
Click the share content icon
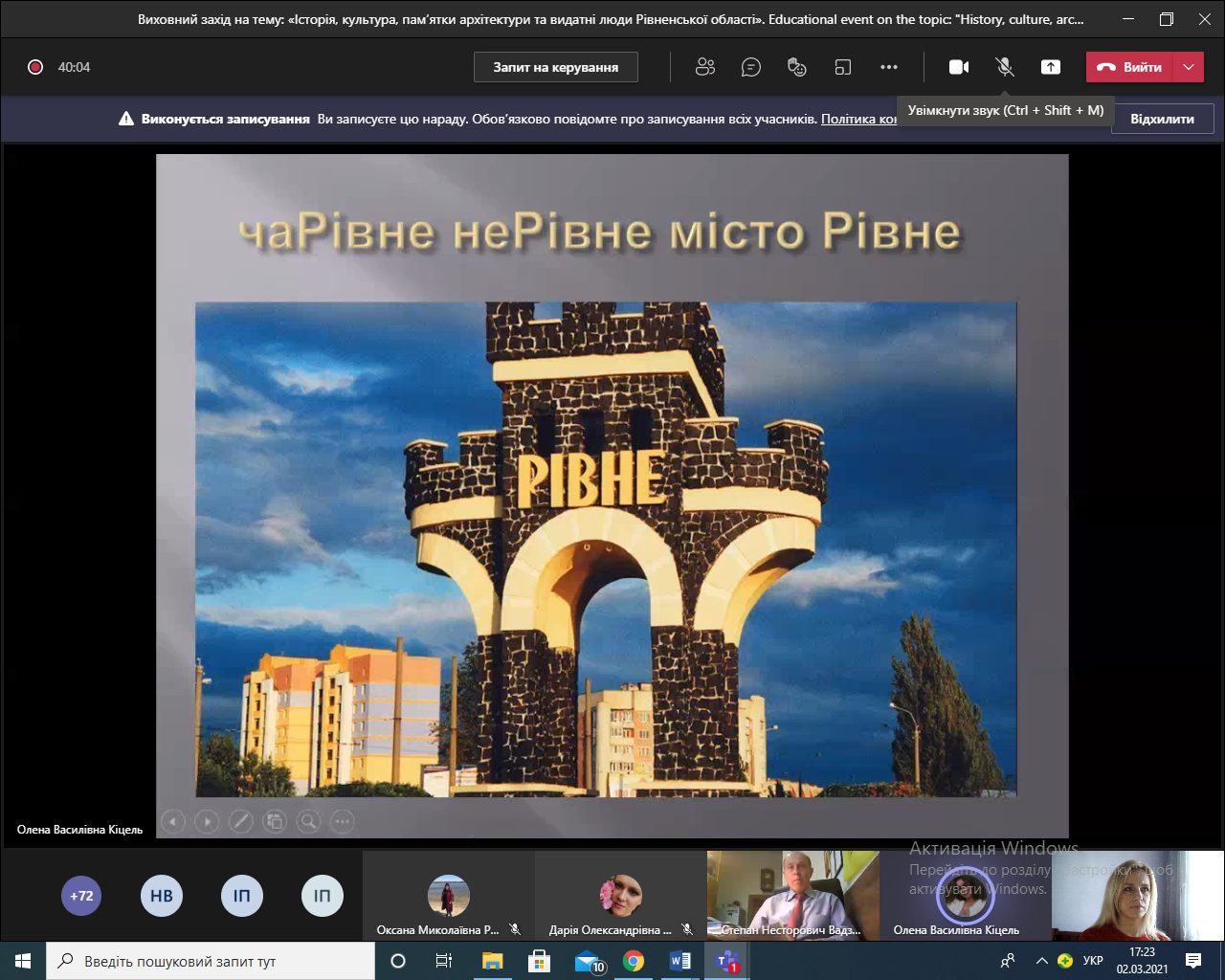click(1050, 67)
